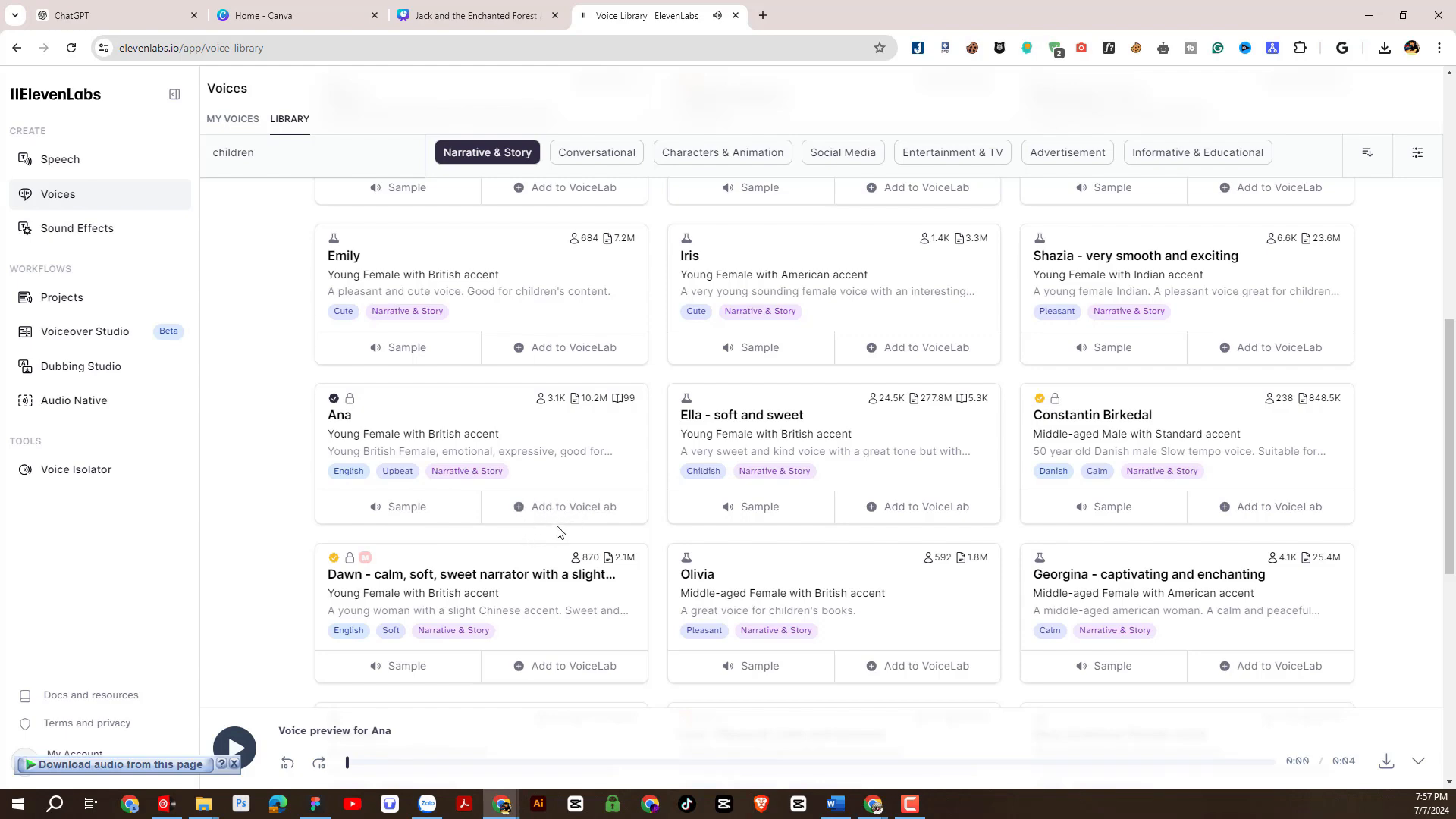This screenshot has width=1456, height=819.
Task: Play Sample for Iris voice
Action: [x=751, y=347]
